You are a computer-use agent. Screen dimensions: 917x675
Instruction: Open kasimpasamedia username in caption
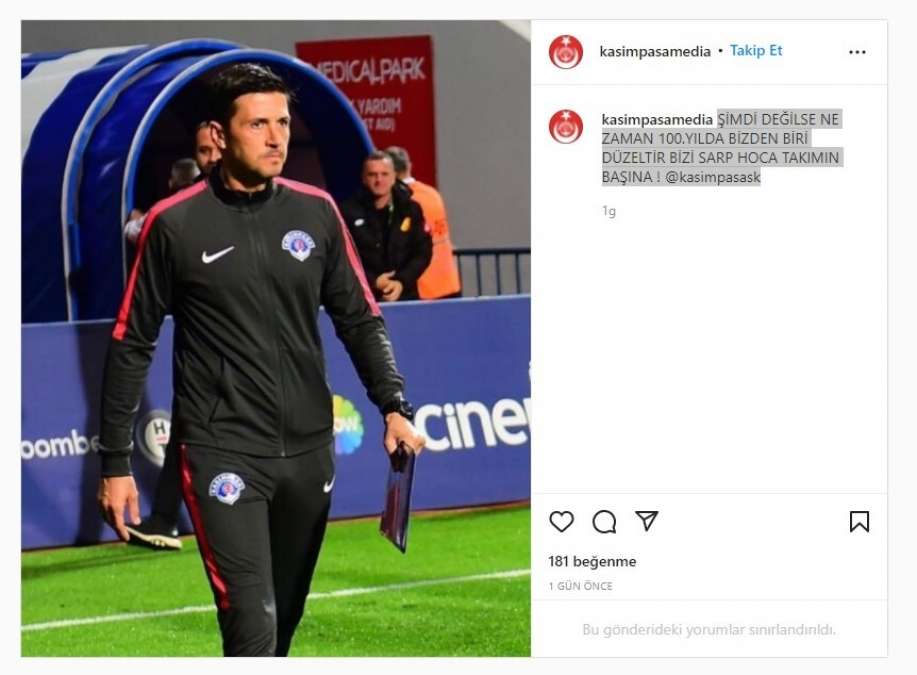(x=657, y=120)
